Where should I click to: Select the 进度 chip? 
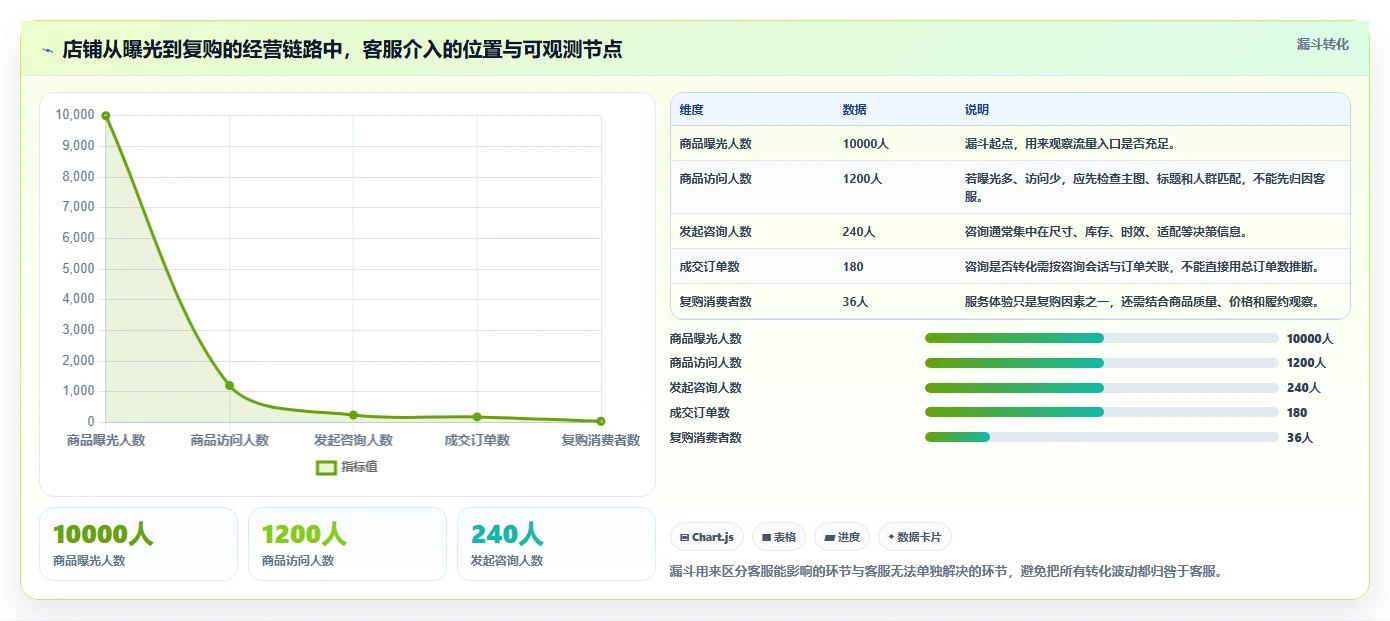point(842,537)
